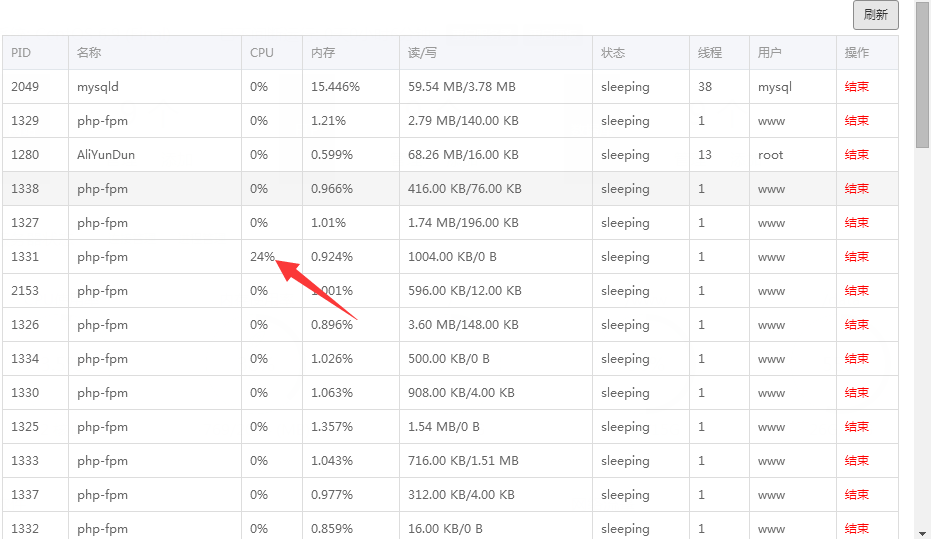
Task: Click the 1.357% memory value
Action: pos(332,426)
